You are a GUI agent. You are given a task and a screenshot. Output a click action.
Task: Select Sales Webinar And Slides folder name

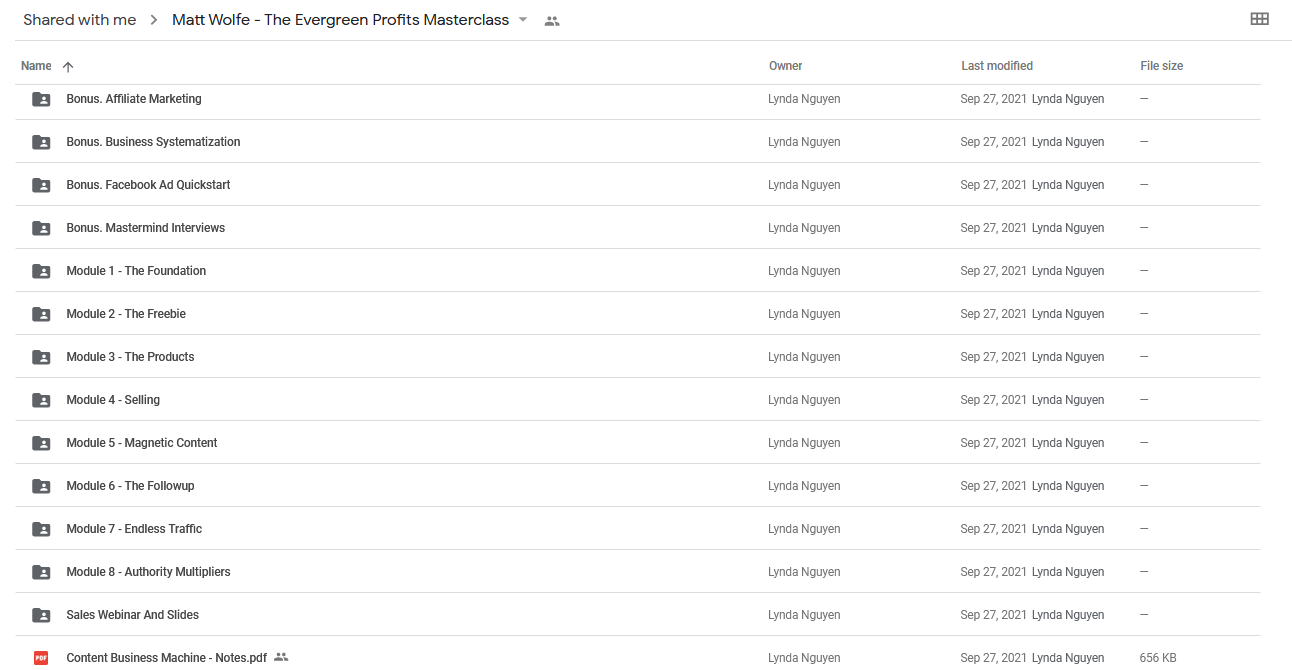133,615
